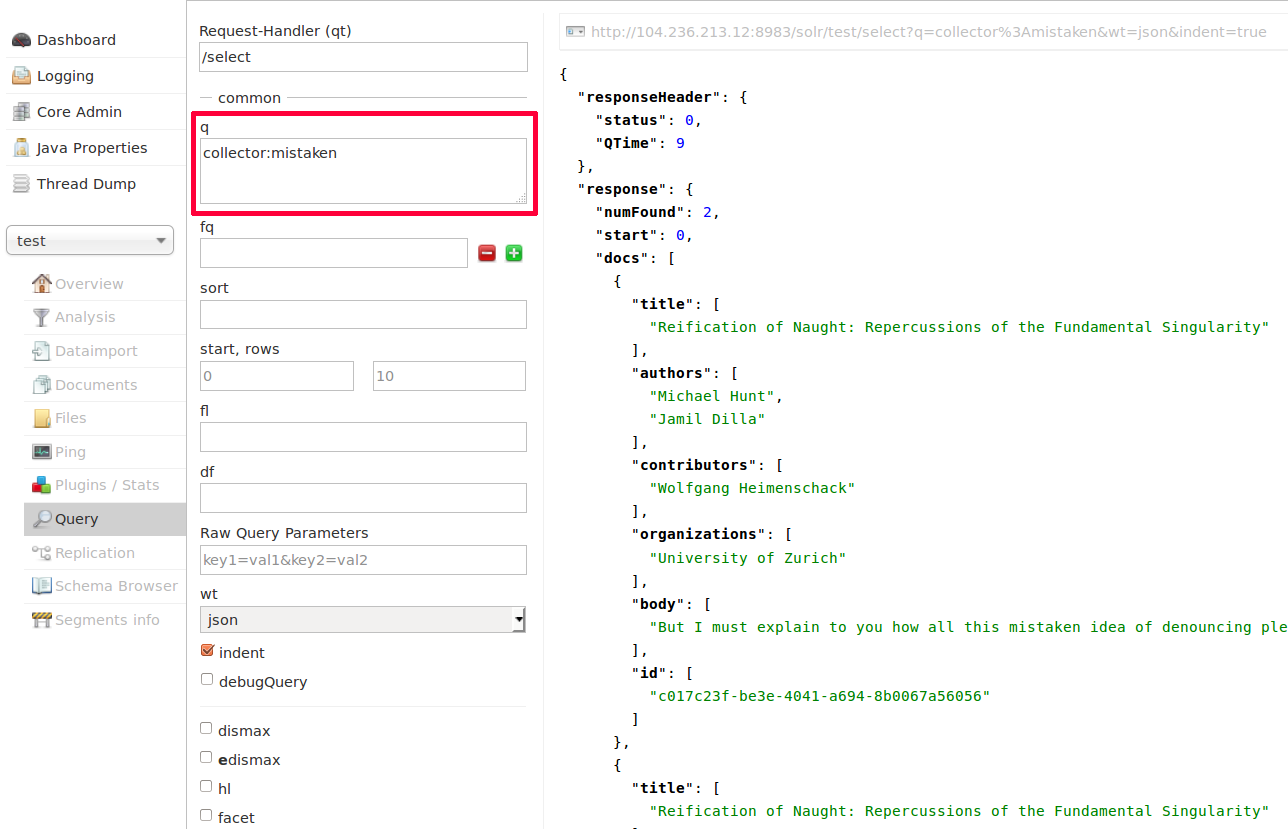Click the fl input field
The height and width of the screenshot is (829, 1288).
(x=363, y=437)
